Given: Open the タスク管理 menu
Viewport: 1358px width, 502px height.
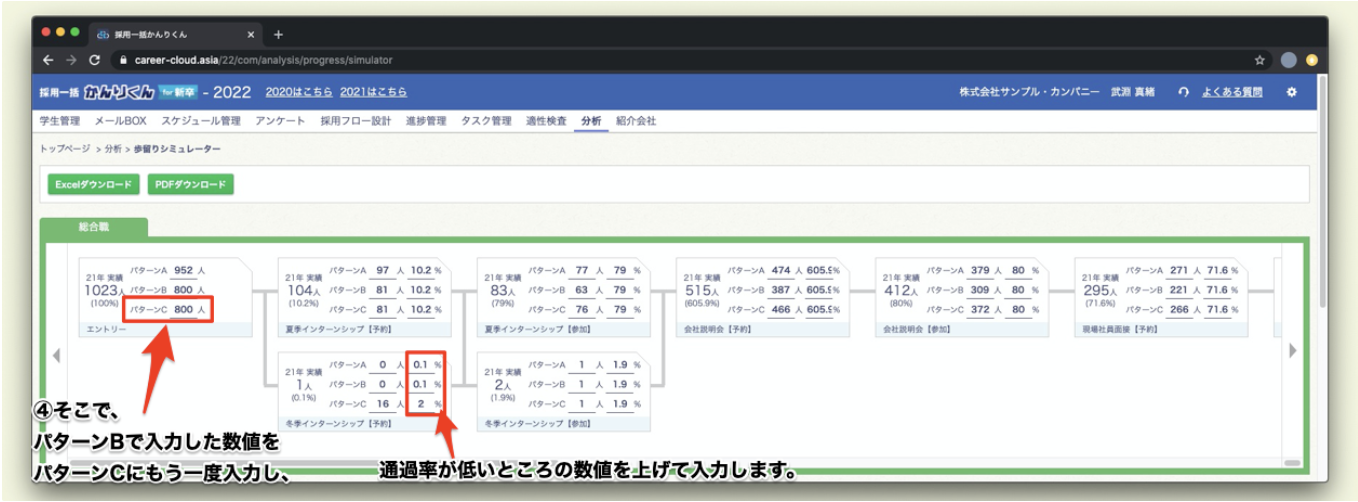Looking at the screenshot, I should [x=486, y=121].
